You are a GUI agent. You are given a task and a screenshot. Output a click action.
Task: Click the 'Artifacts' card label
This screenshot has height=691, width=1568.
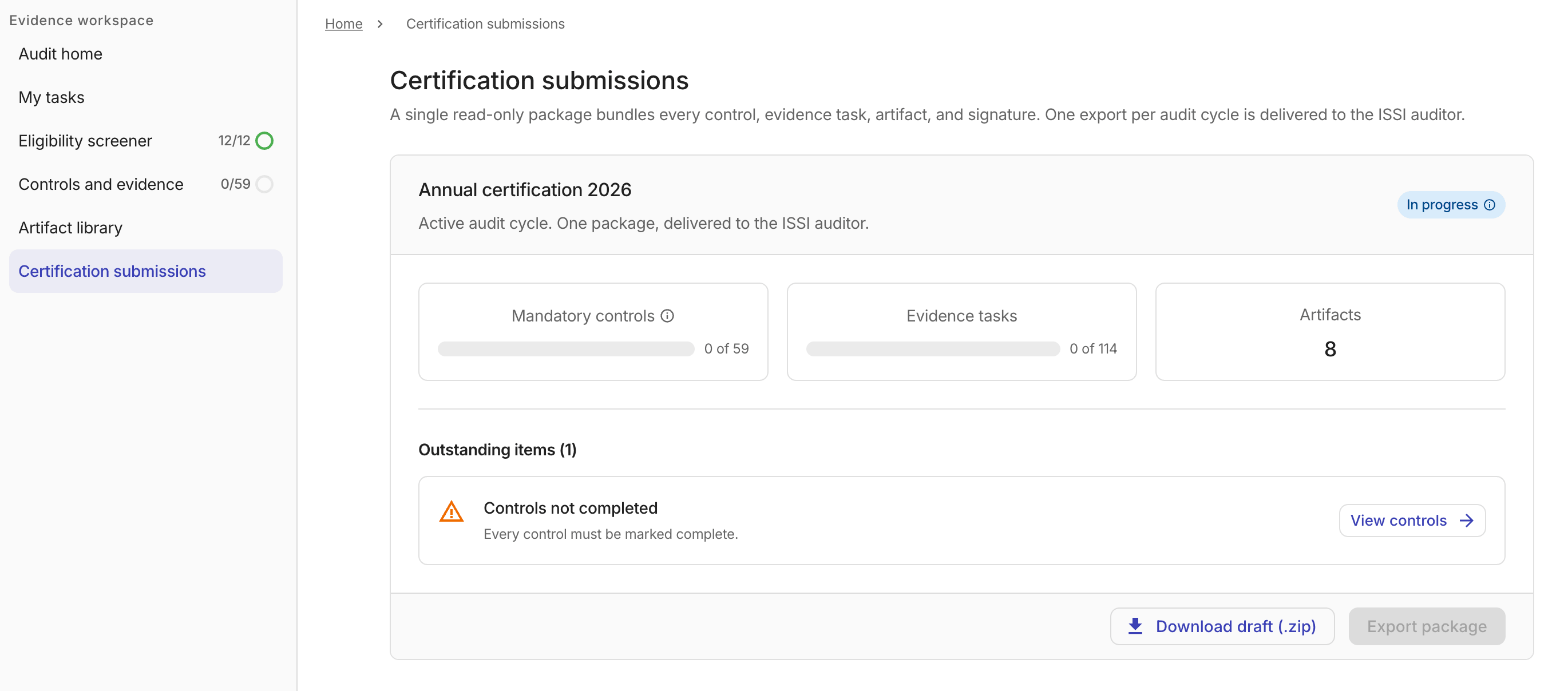click(1330, 315)
